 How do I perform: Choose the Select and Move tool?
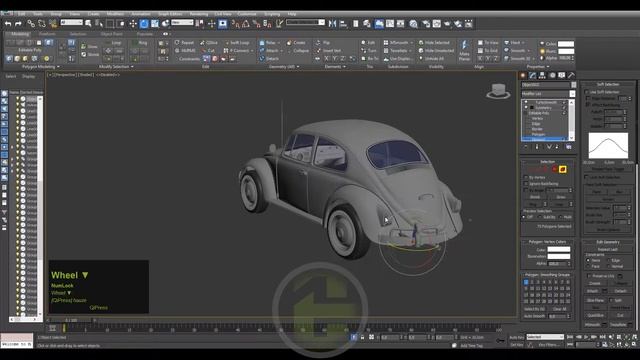click(133, 24)
